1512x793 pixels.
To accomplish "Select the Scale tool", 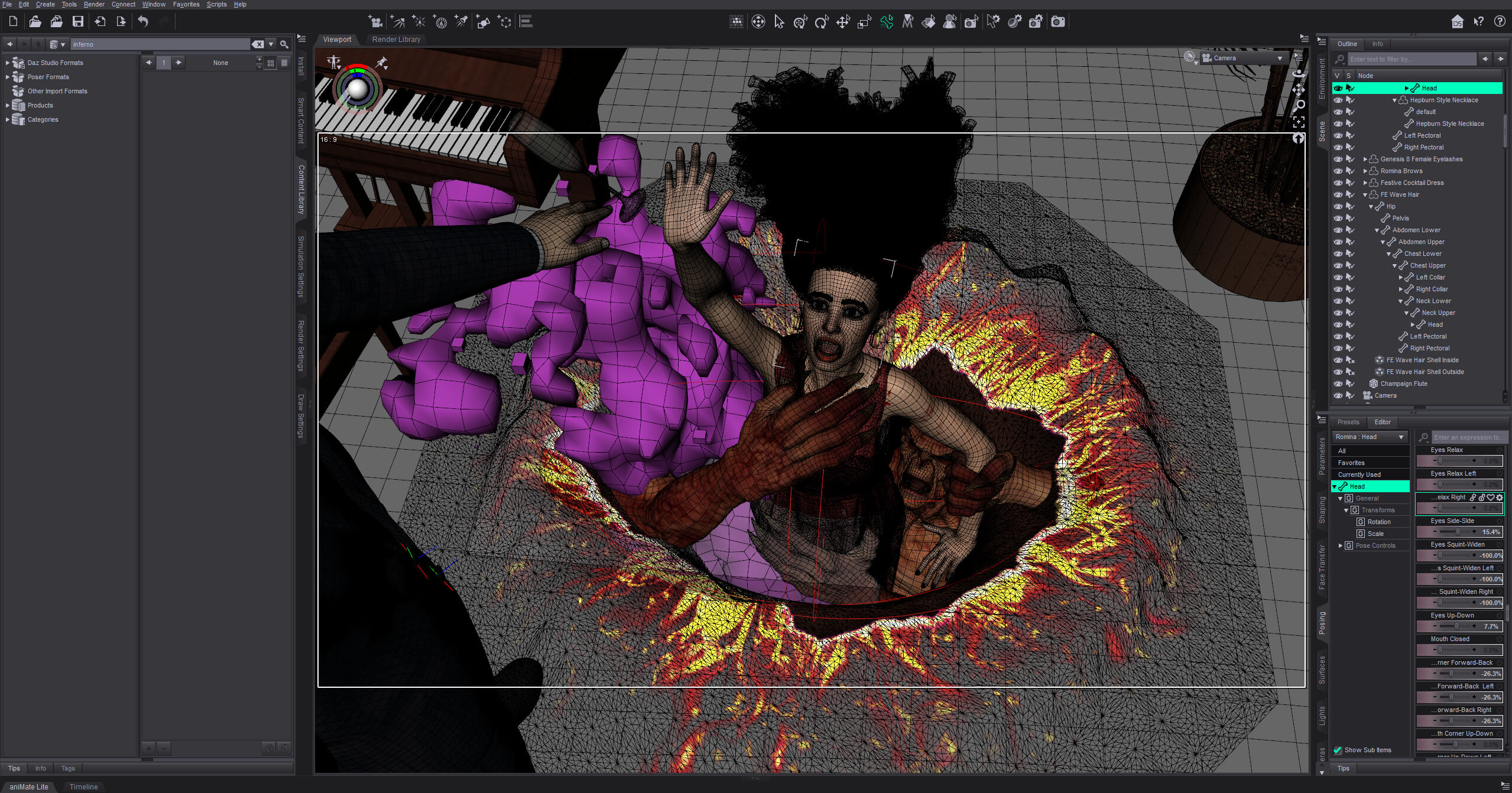I will pyautogui.click(x=864, y=22).
